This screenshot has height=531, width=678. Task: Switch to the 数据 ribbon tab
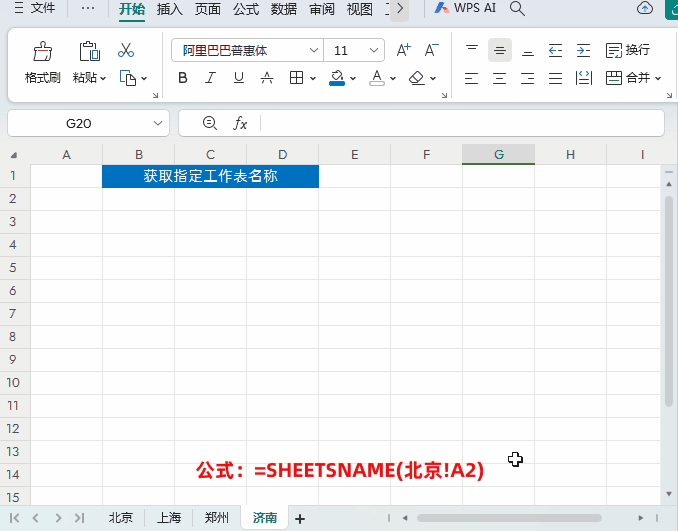[x=284, y=9]
